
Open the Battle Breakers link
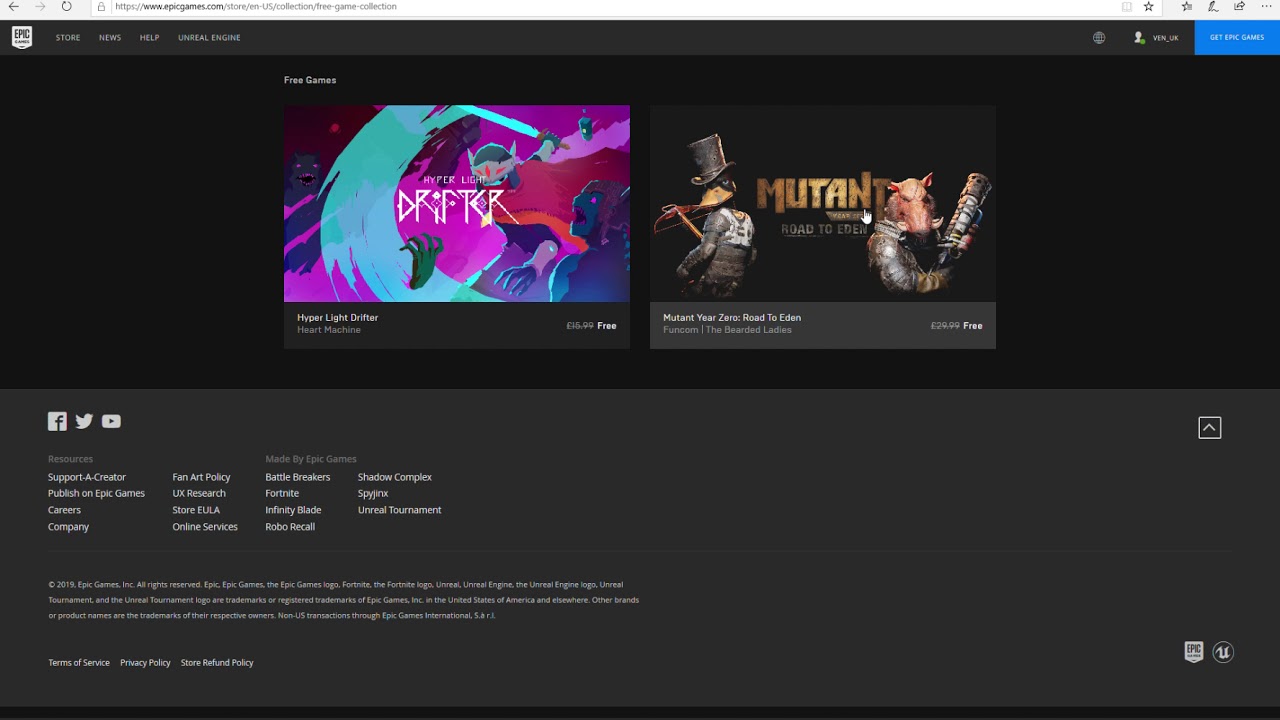click(298, 477)
